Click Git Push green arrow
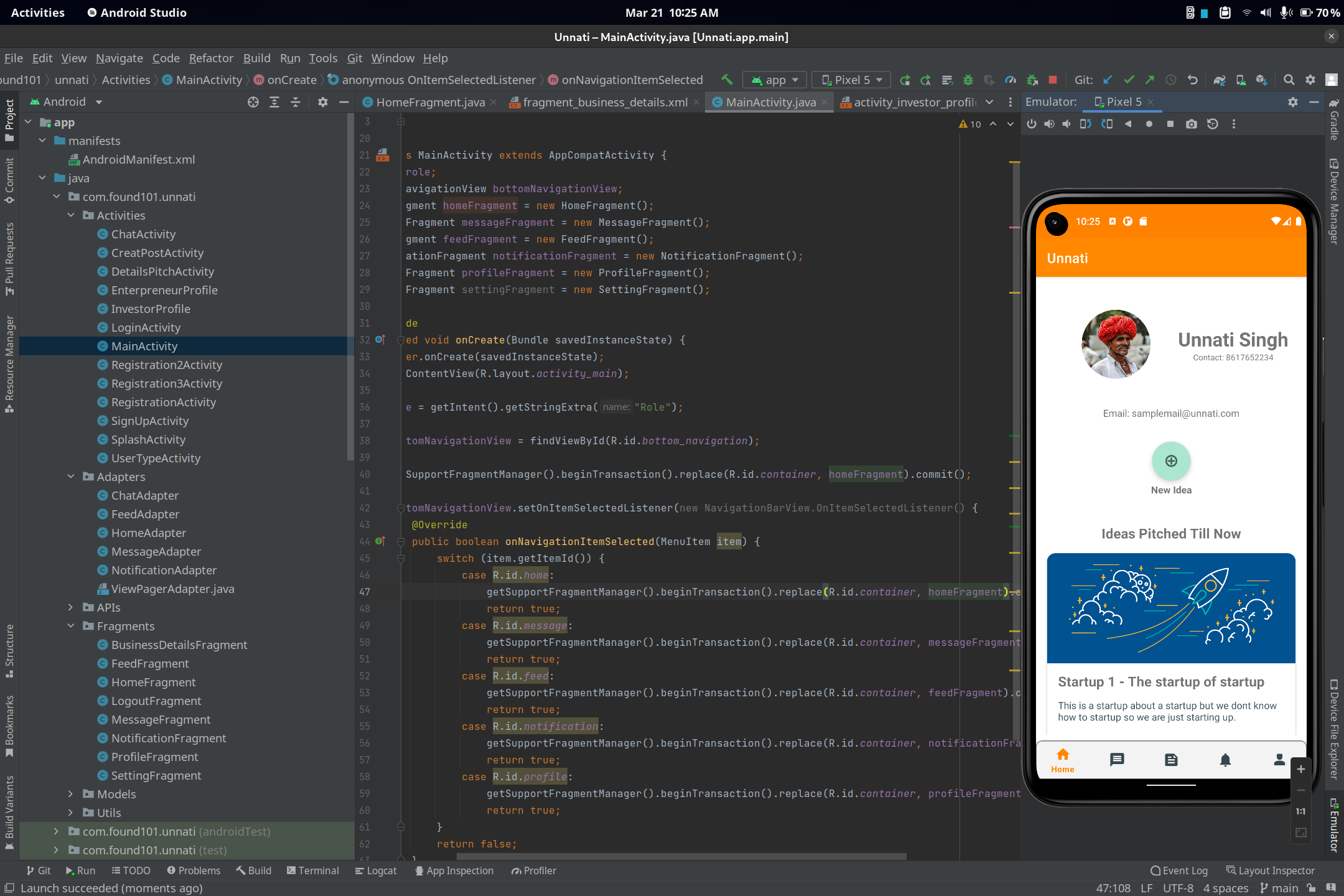This screenshot has height=896, width=1344. (x=1150, y=80)
